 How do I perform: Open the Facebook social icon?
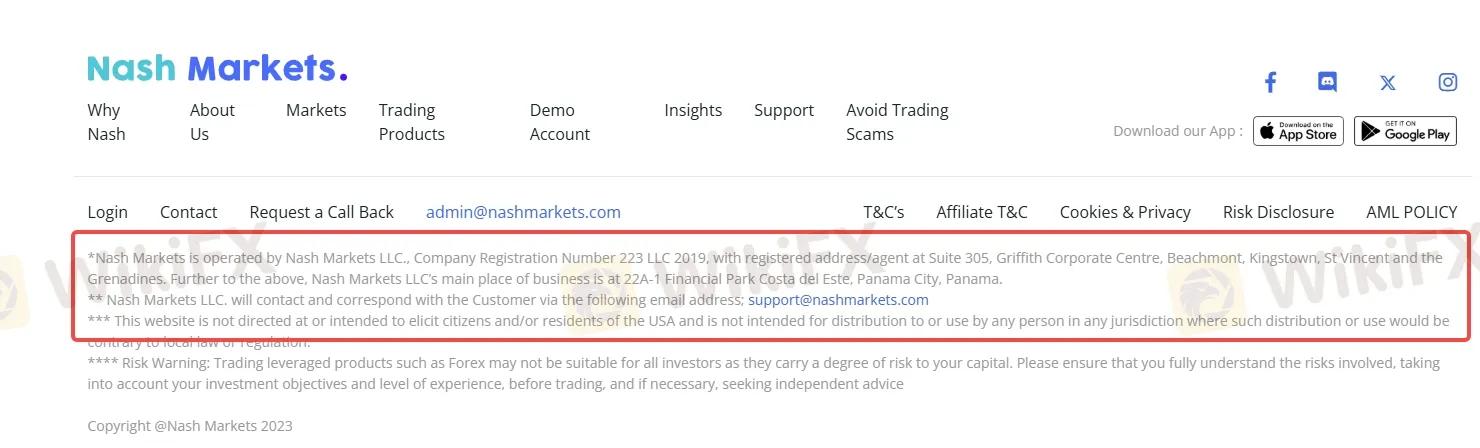tap(1270, 82)
